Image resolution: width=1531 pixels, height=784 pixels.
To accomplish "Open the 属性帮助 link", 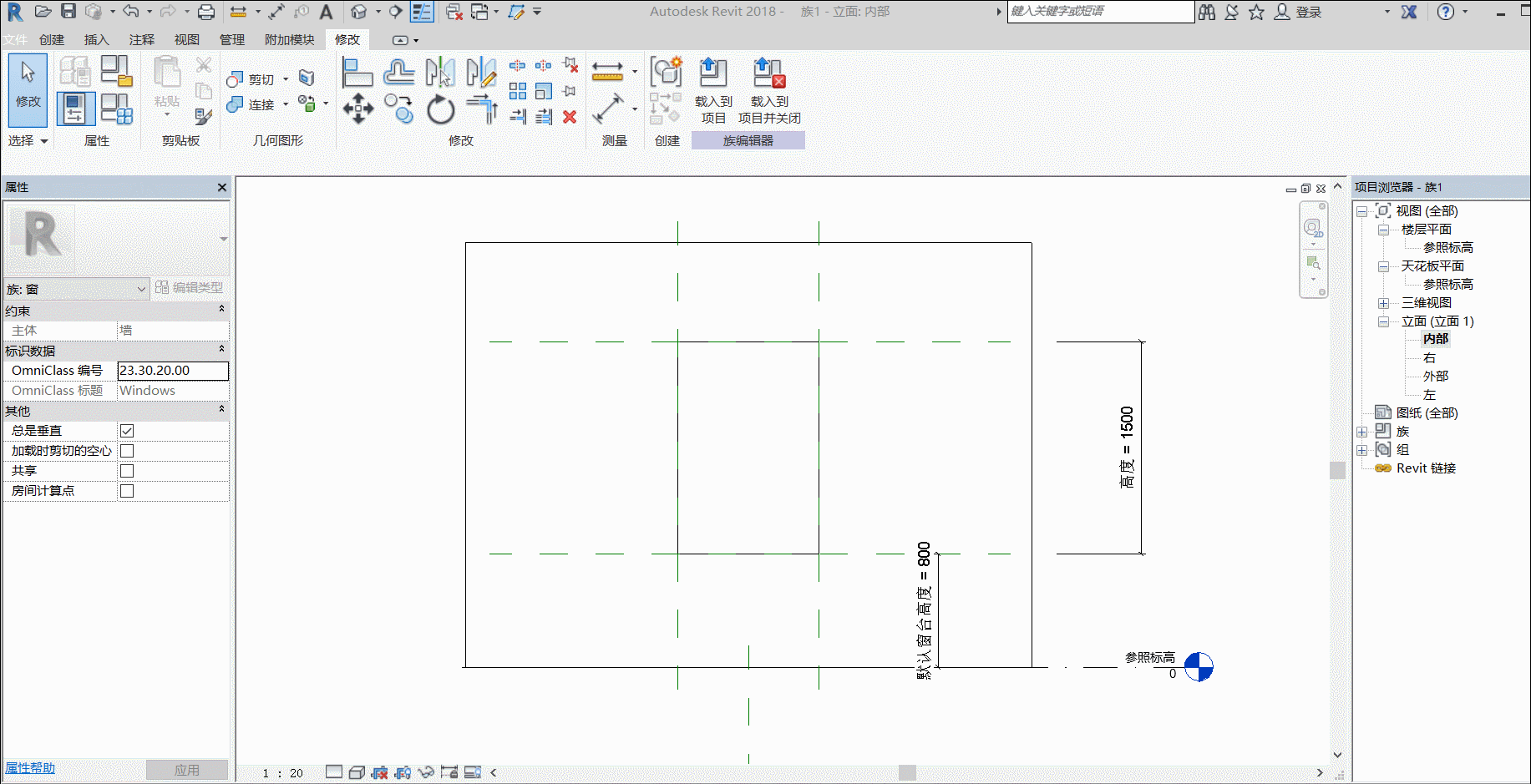I will (30, 768).
